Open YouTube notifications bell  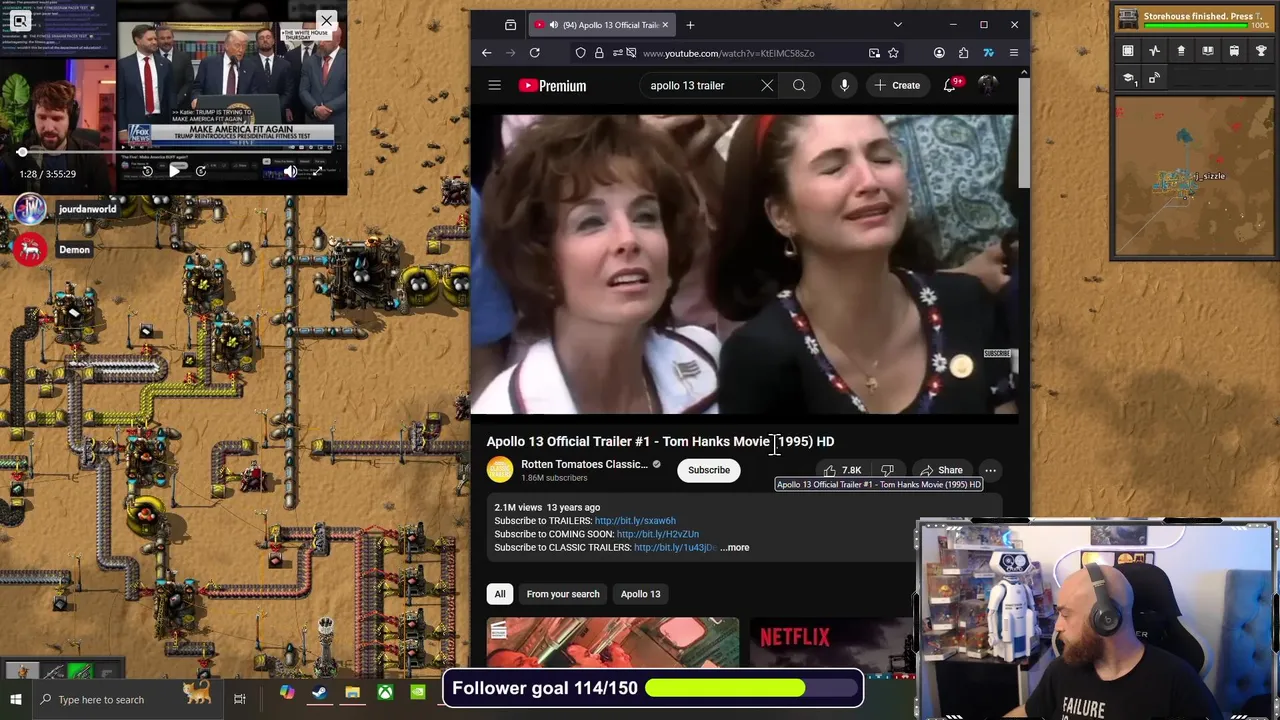coord(949,86)
